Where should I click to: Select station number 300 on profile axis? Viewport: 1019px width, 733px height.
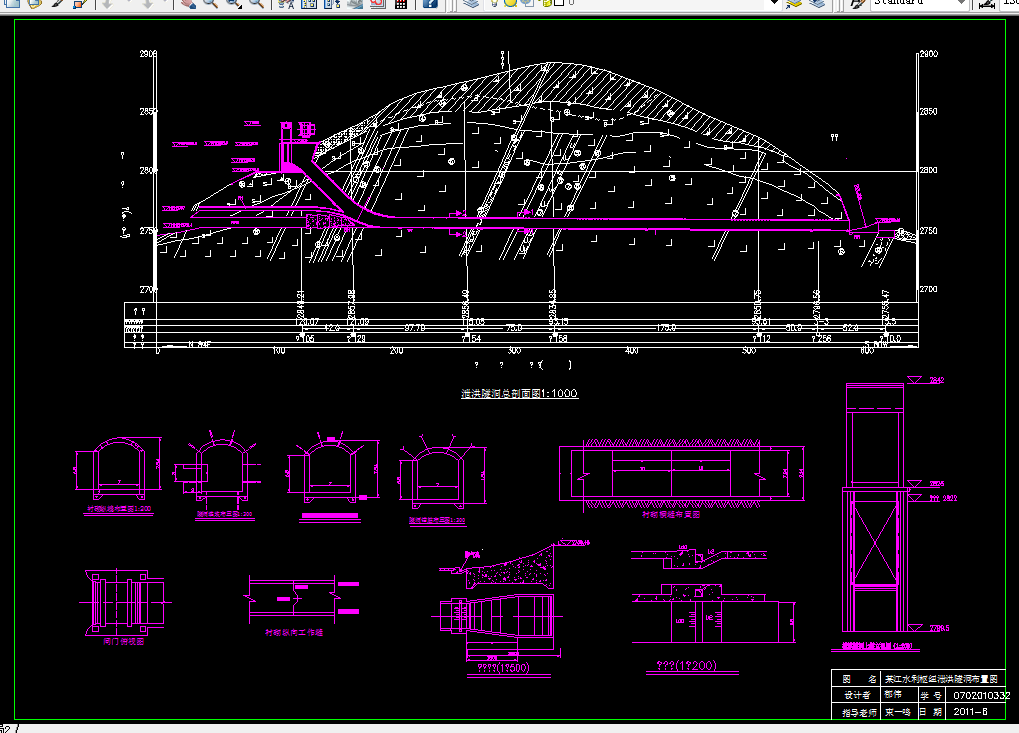pos(514,351)
